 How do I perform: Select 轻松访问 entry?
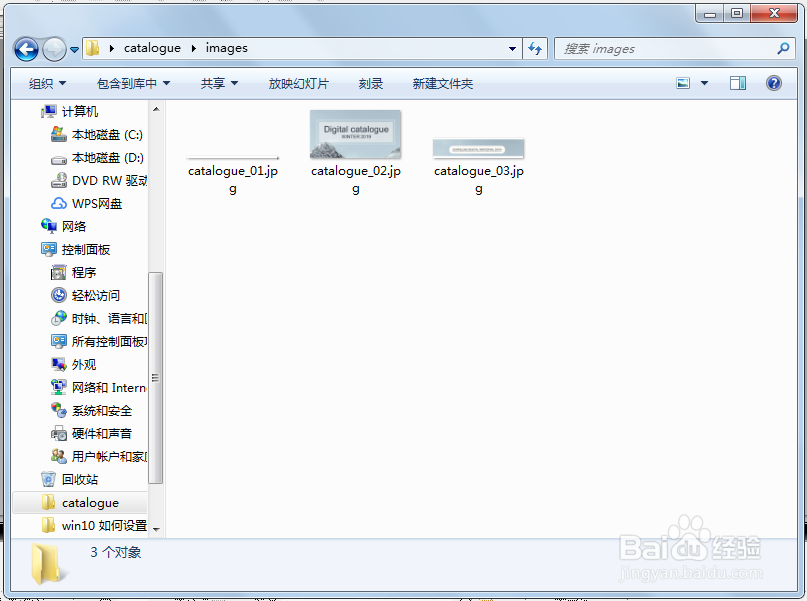pos(96,295)
